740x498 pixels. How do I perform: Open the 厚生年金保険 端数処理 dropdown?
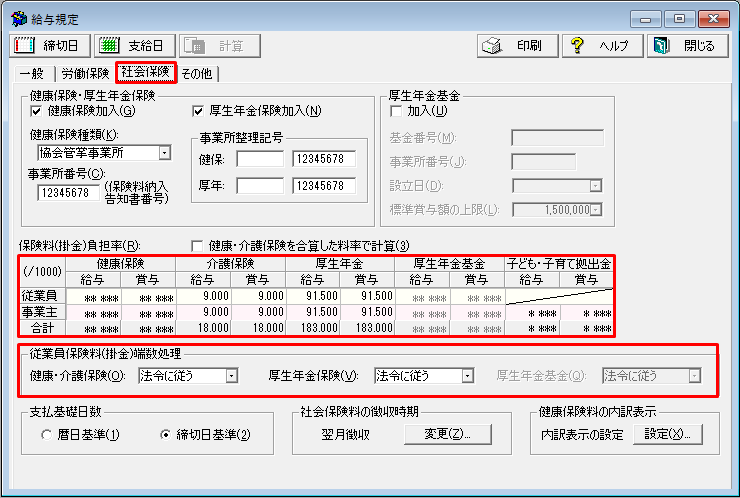(x=467, y=376)
